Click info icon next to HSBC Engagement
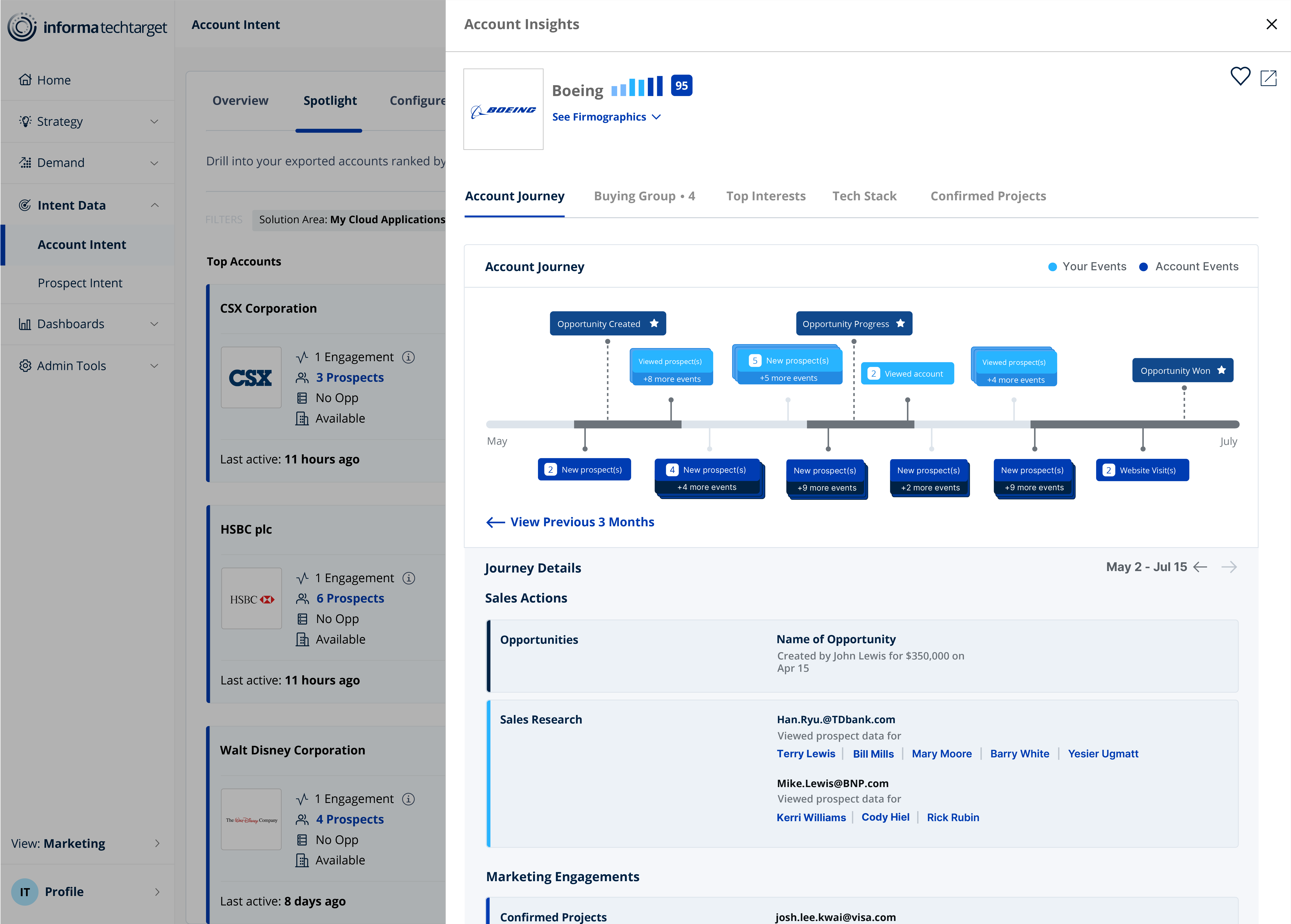 409,578
